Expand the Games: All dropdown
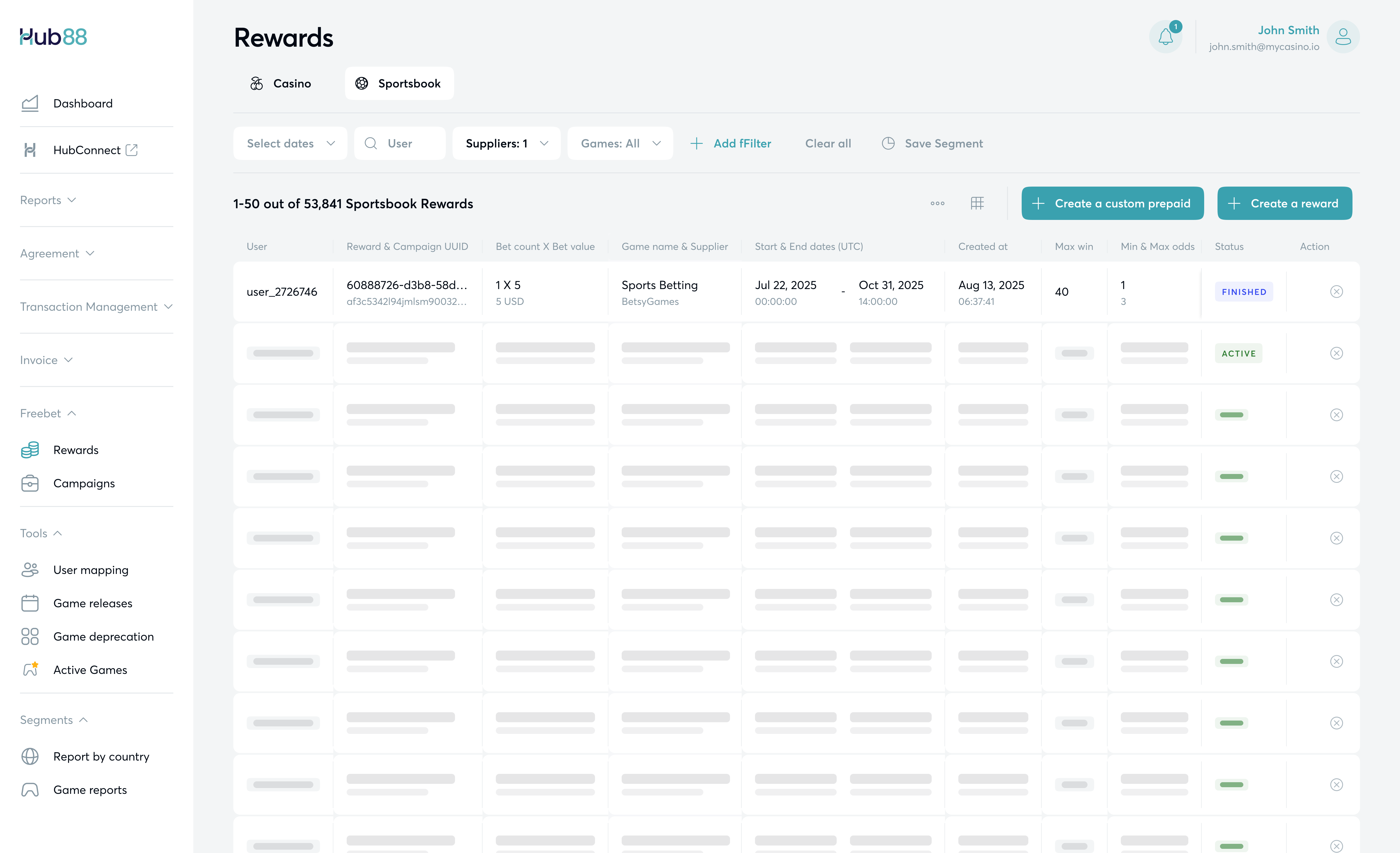 pyautogui.click(x=620, y=144)
